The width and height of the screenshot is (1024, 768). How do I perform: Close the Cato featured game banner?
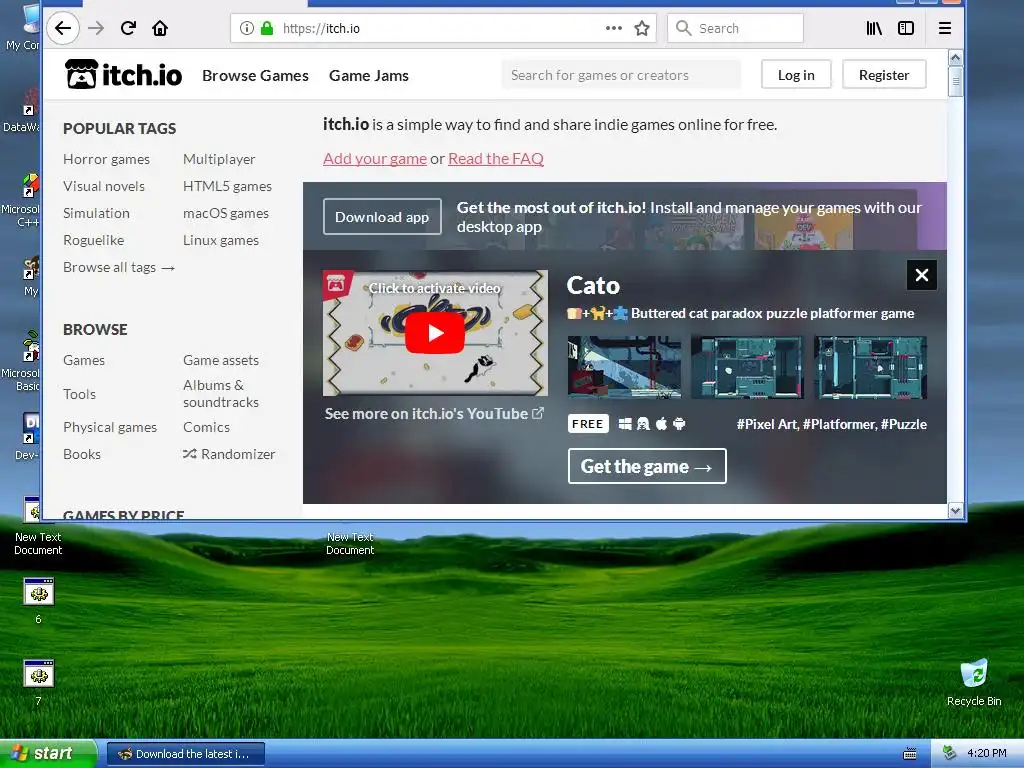921,275
